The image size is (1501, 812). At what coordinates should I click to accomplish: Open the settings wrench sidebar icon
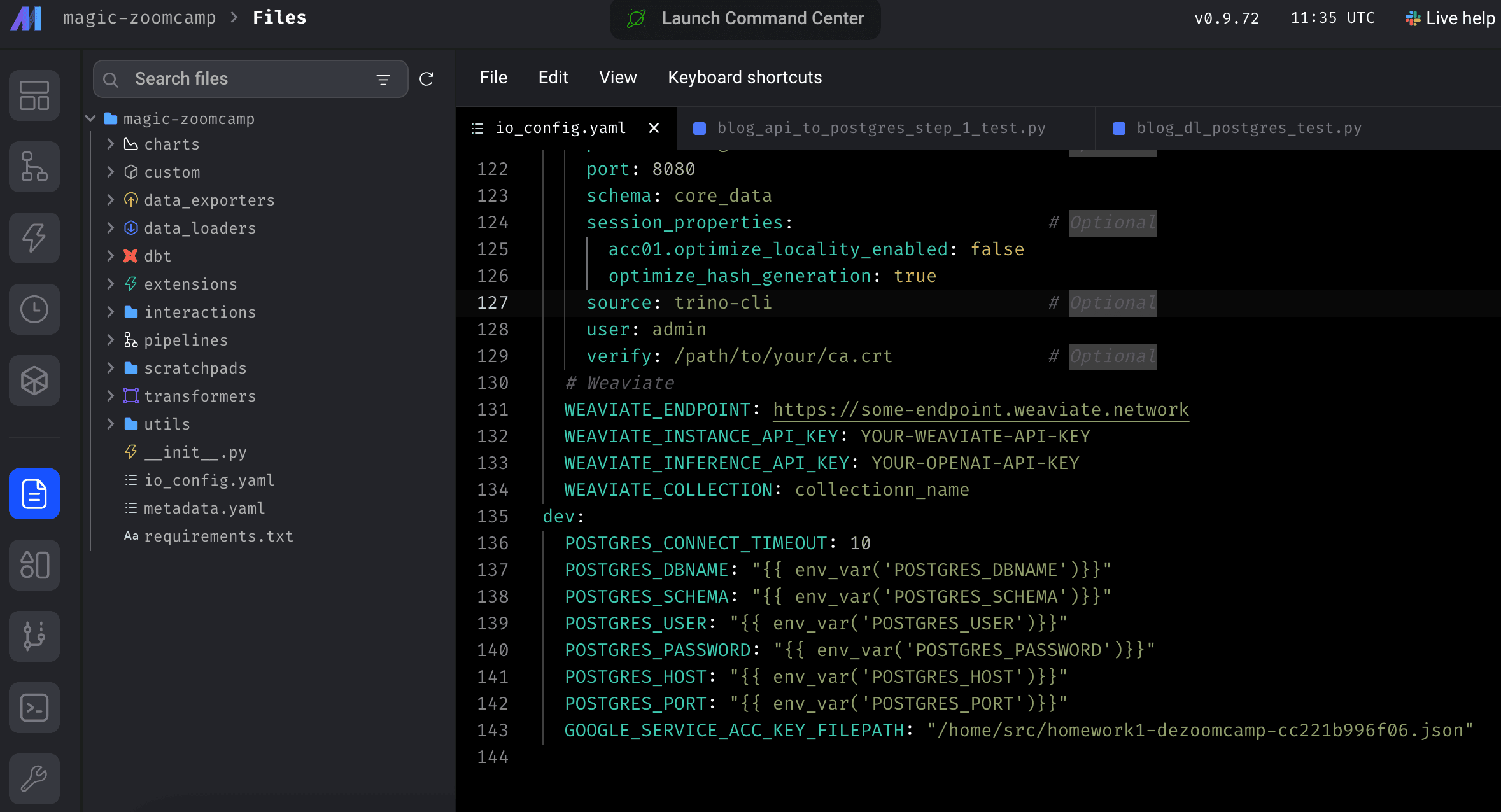pyautogui.click(x=34, y=779)
